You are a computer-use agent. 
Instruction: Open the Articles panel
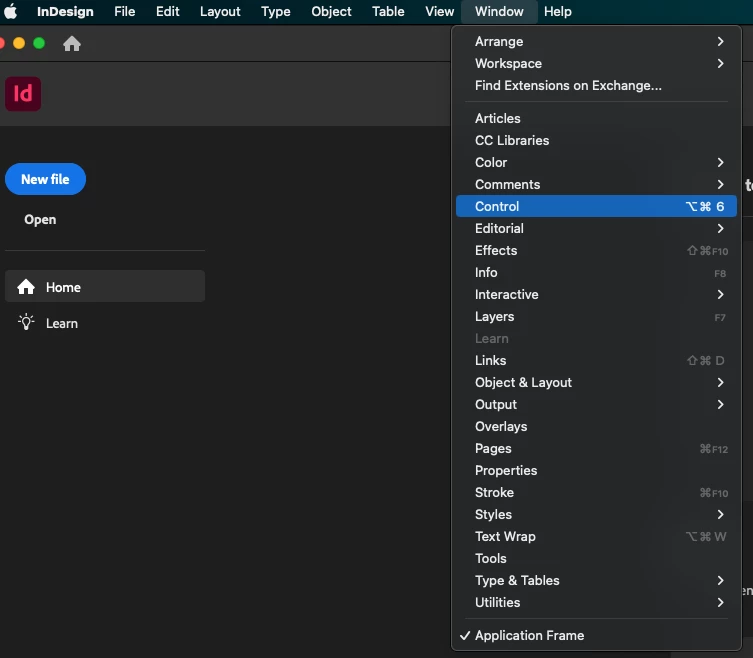(x=596, y=118)
